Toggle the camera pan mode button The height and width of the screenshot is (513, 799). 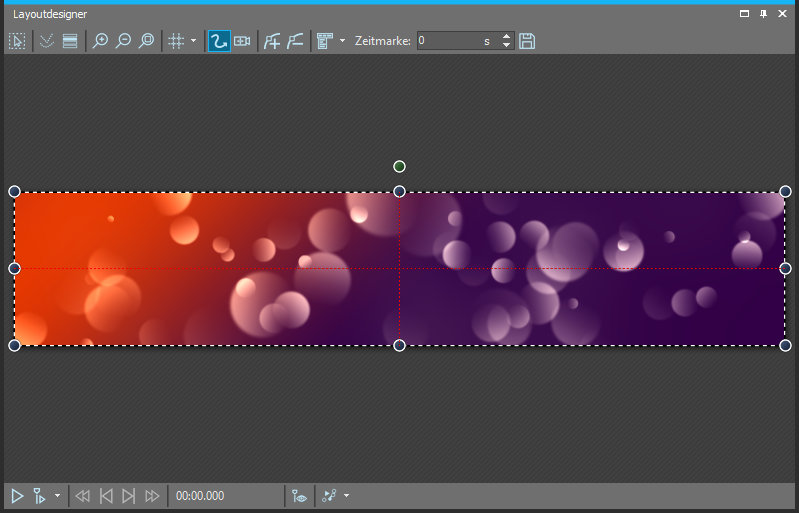click(x=242, y=41)
